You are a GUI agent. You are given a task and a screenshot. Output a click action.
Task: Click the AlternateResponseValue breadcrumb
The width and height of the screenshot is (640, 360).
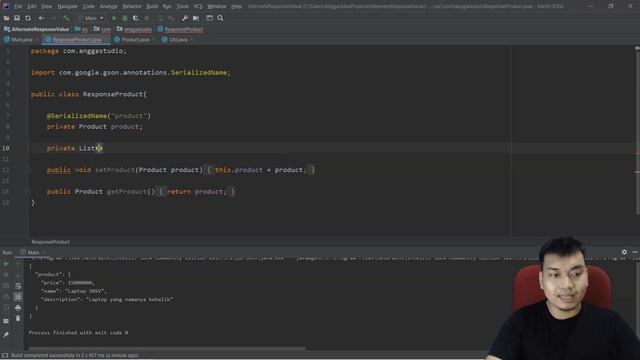36,29
